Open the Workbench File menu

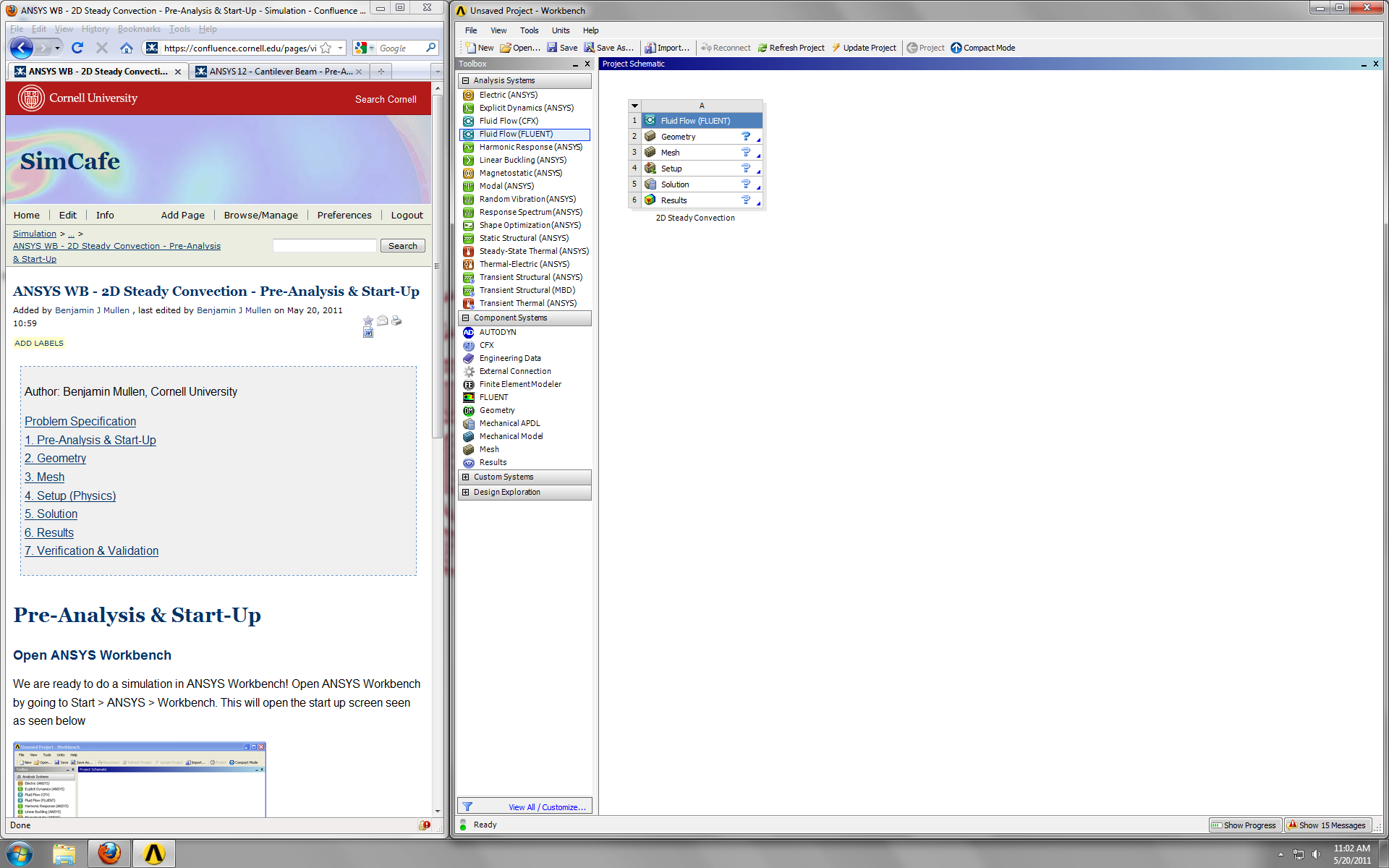click(x=471, y=30)
